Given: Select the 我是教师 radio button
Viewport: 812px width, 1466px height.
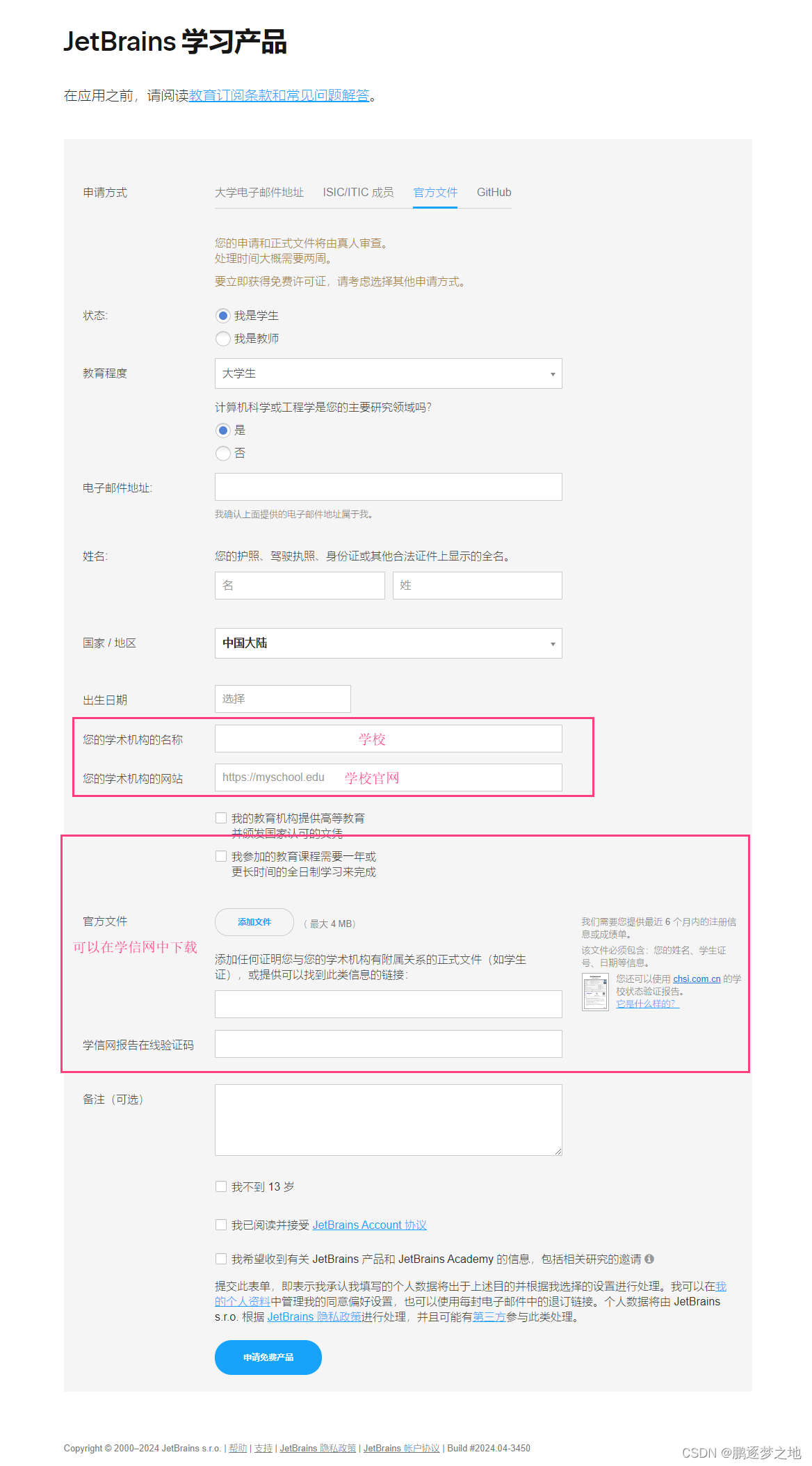Looking at the screenshot, I should click(222, 339).
